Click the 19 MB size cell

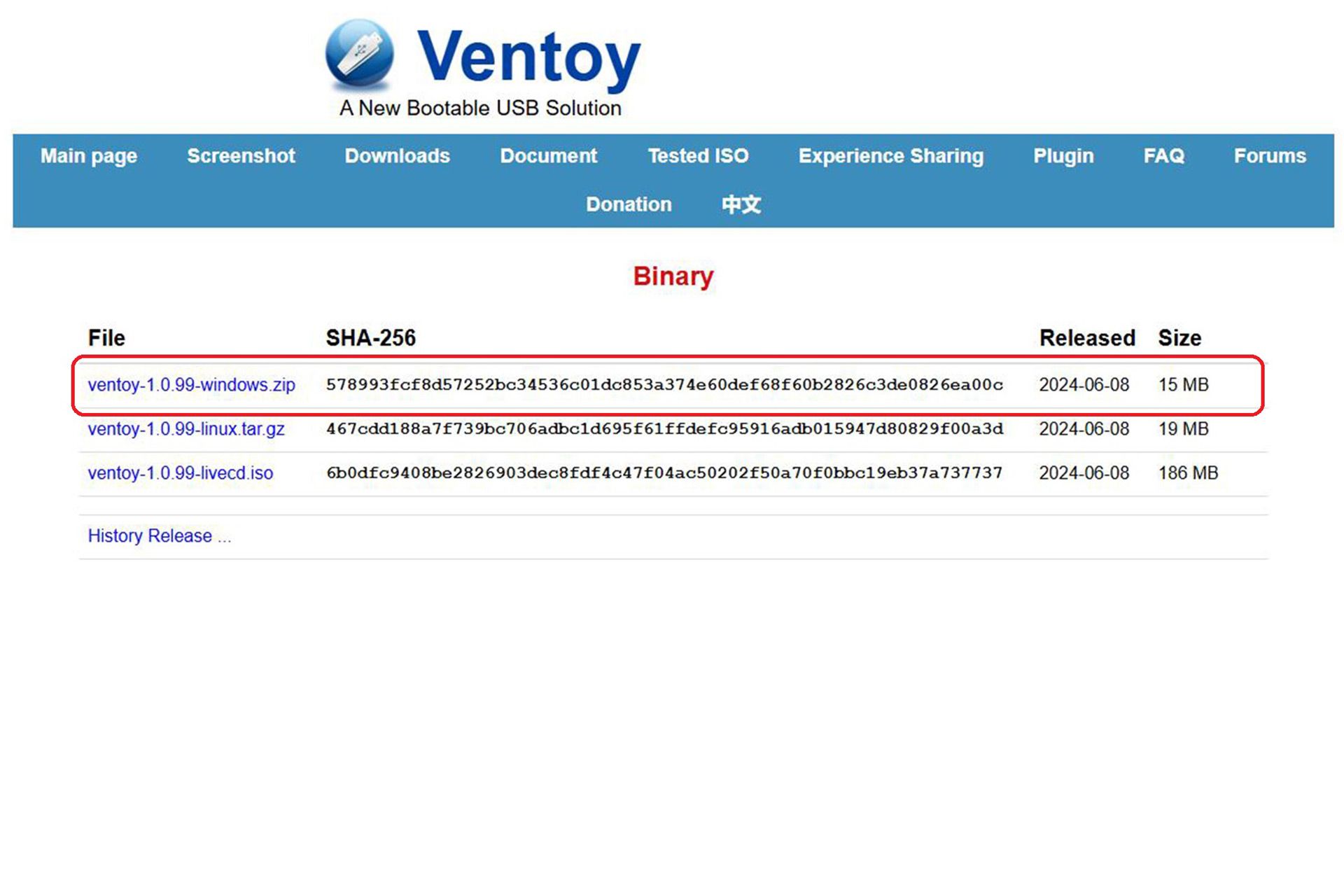(x=1183, y=429)
